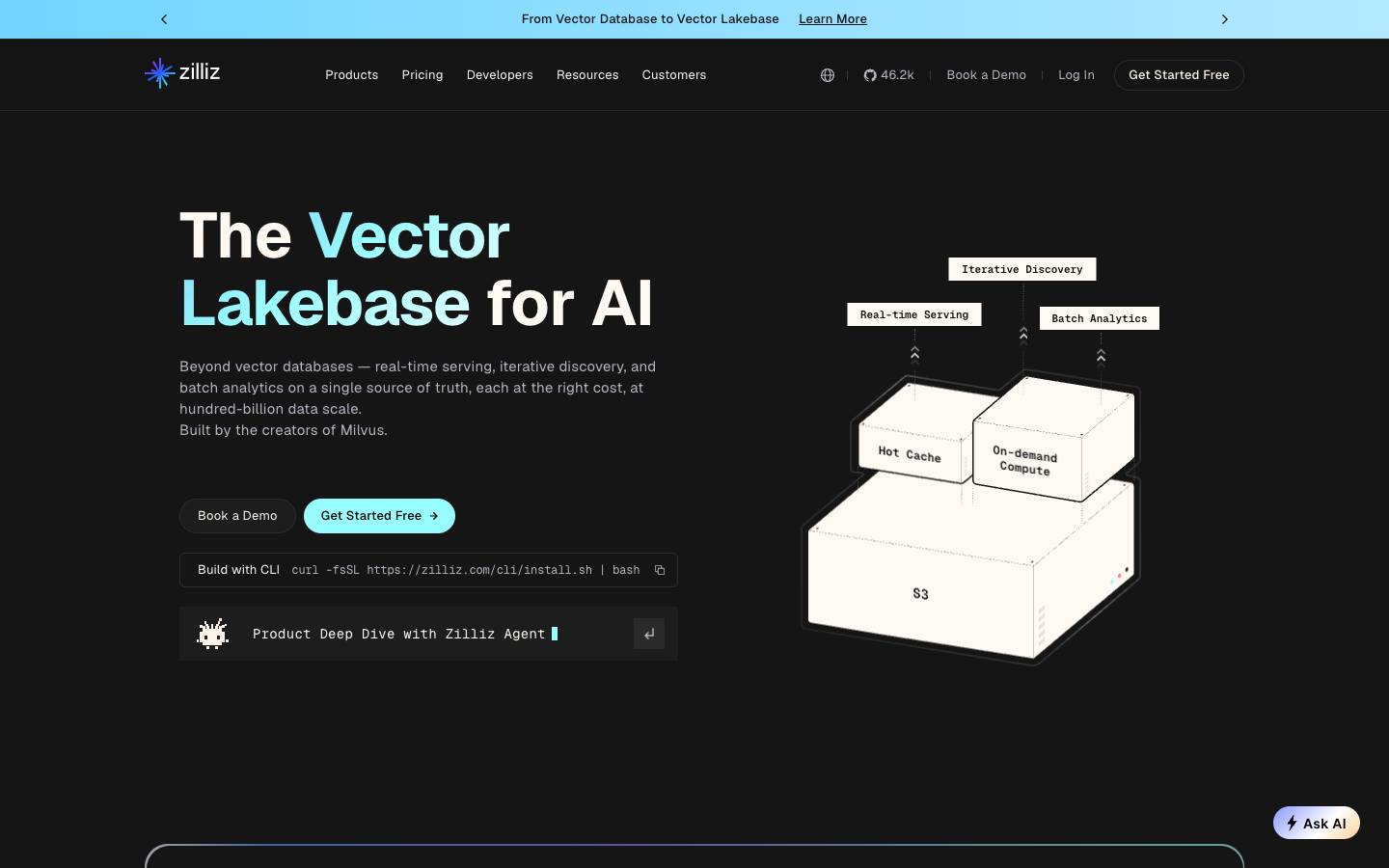Click the banner text about Vector Lakebase

[650, 19]
